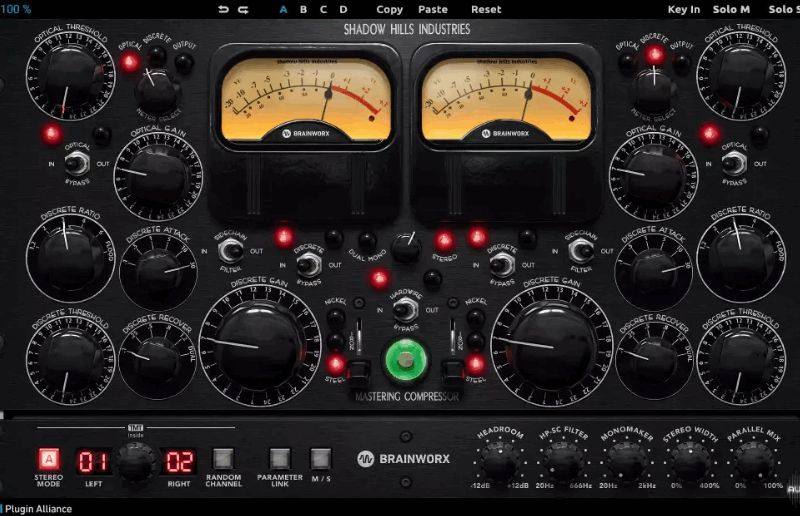This screenshot has width=800, height=516.
Task: Click left Discrete Recover knob
Action: pos(158,360)
